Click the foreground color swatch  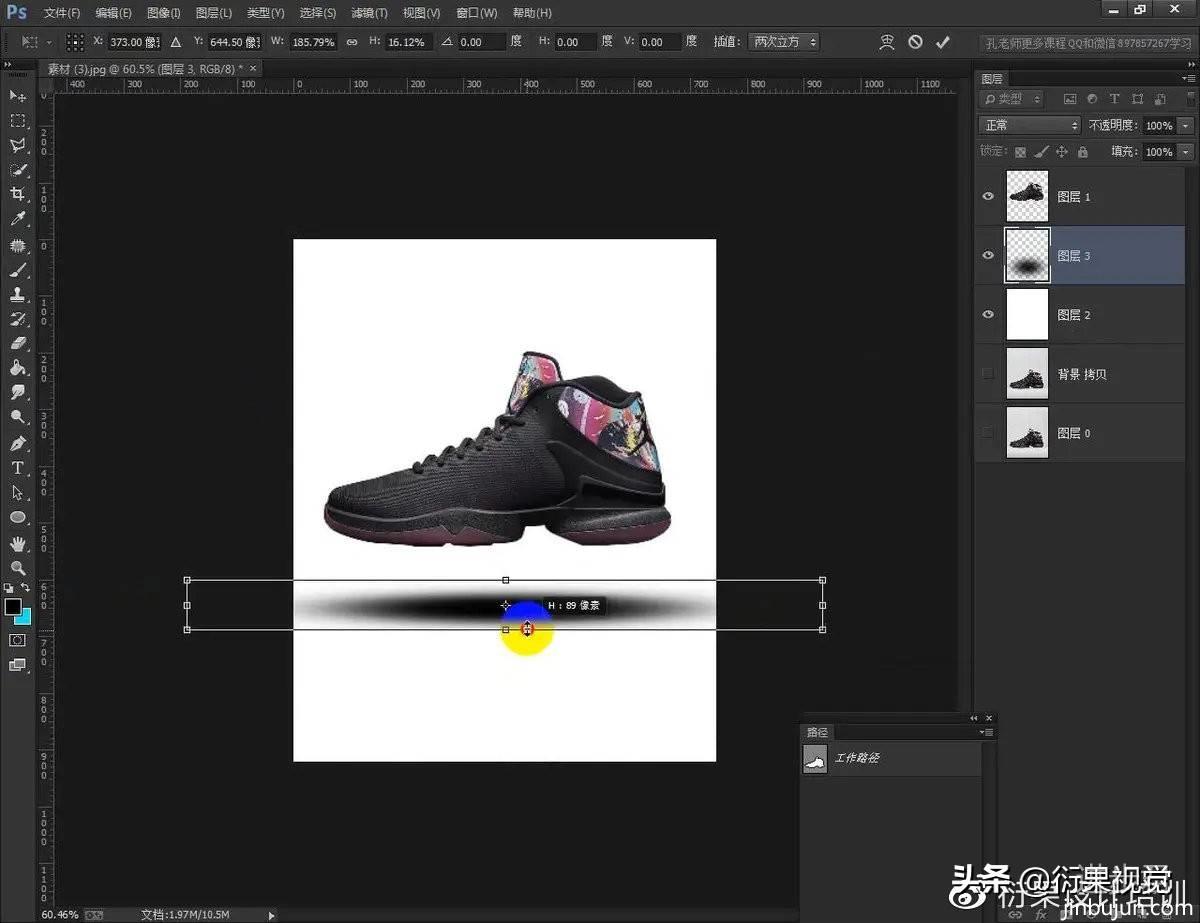[12, 607]
